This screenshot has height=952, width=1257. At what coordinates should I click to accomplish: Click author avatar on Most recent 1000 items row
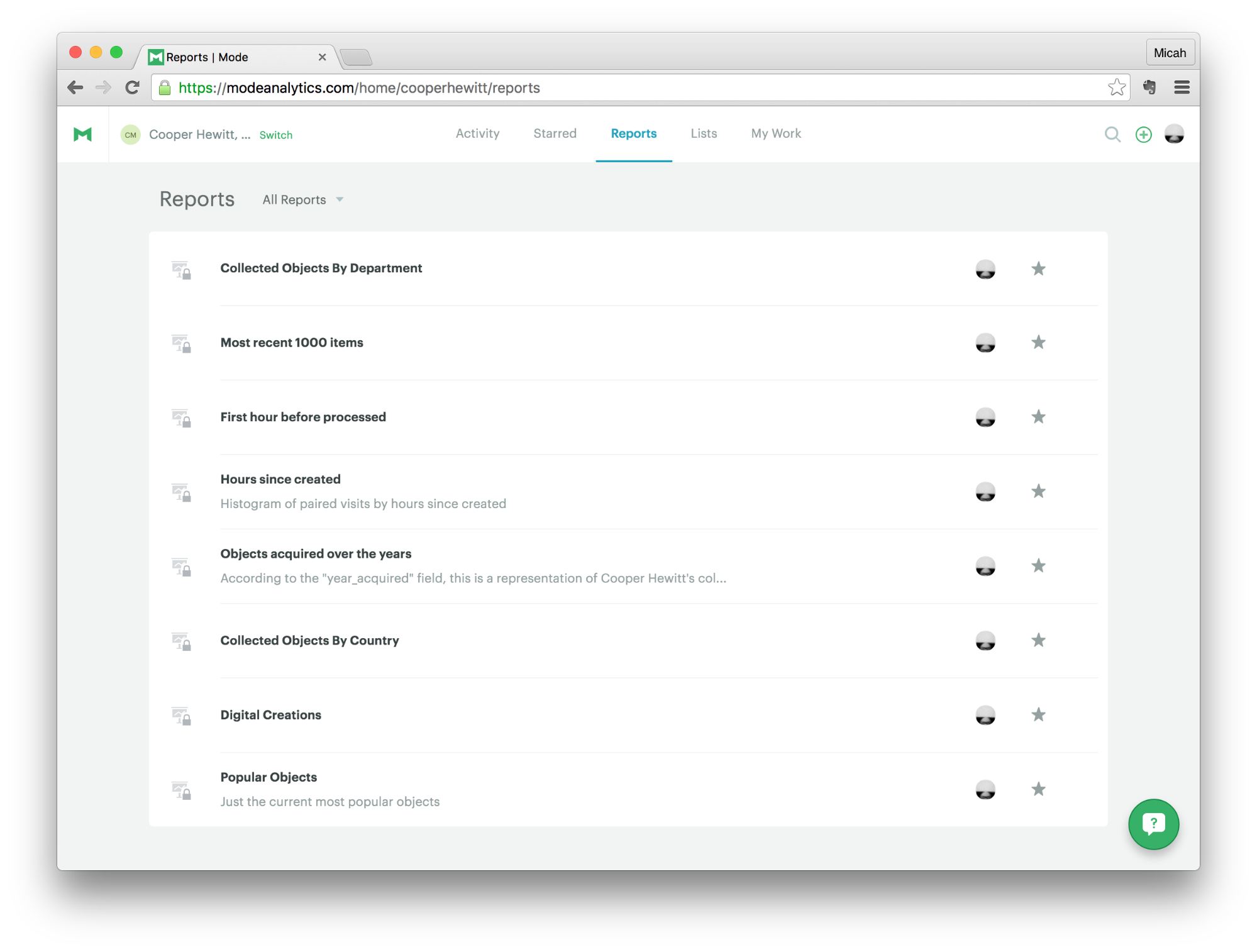(985, 343)
